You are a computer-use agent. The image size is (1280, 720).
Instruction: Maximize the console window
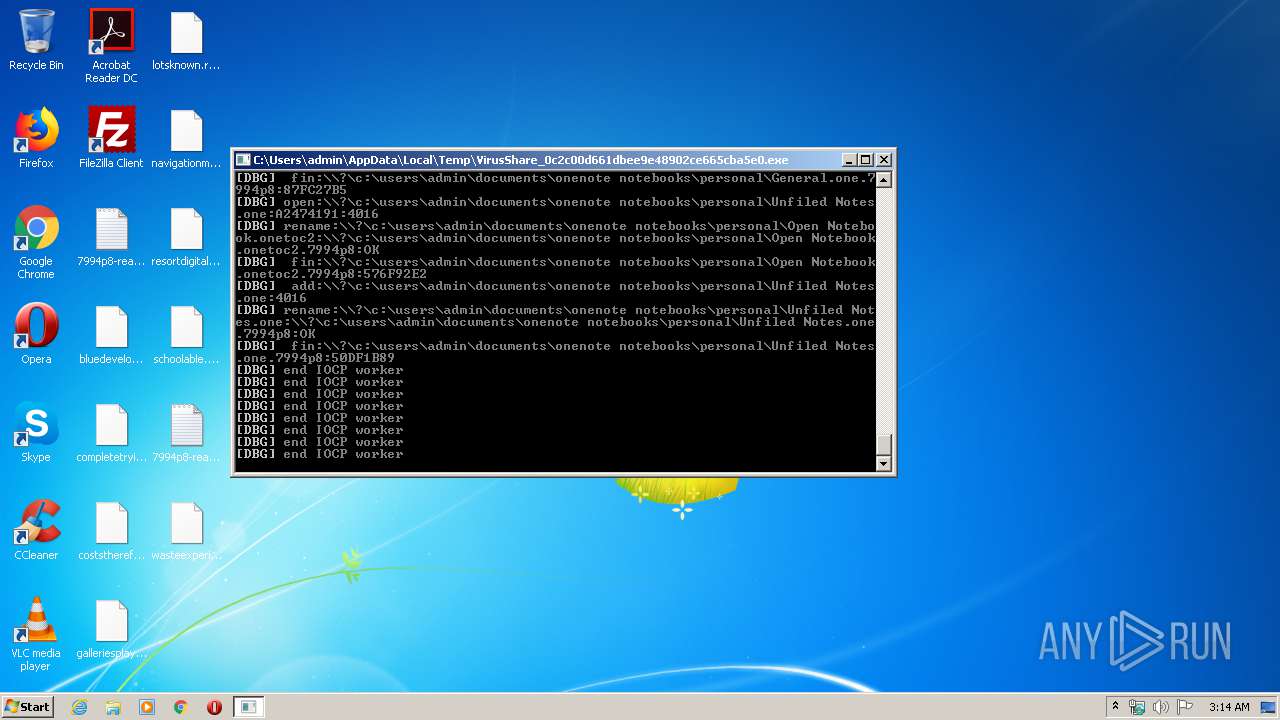coord(866,160)
